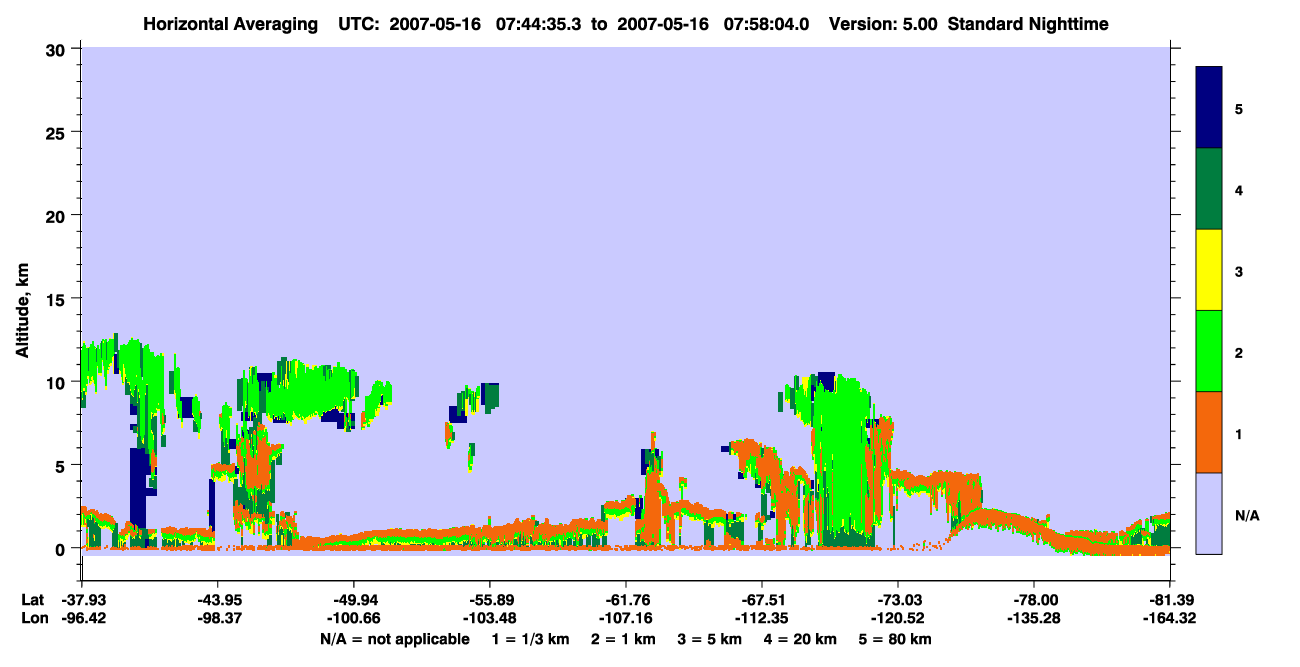The height and width of the screenshot is (667, 1300).
Task: Click the lavender N/A colorbar segment
Action: pos(1209,513)
